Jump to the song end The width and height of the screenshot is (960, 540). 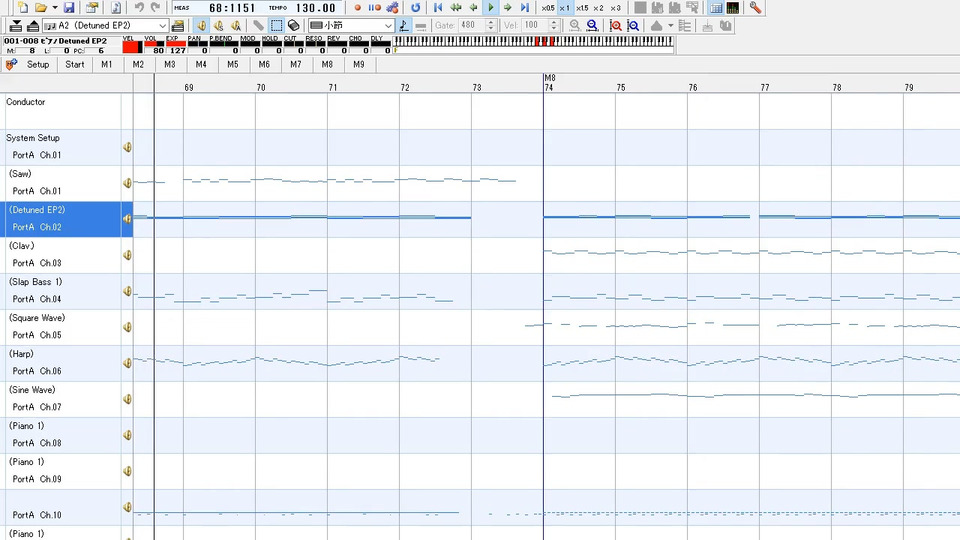[525, 8]
